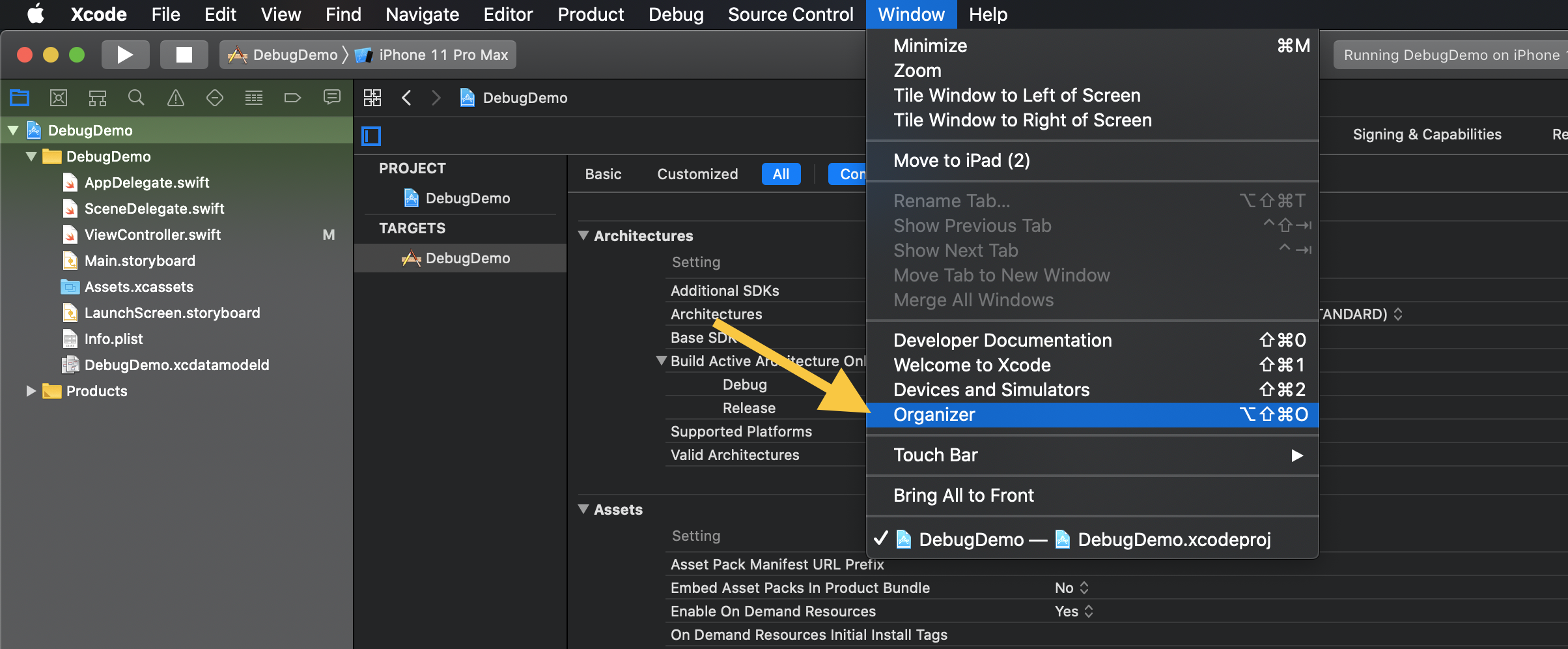The image size is (1568, 649).
Task: Choose Developer Documentation menu item
Action: pos(1093,340)
